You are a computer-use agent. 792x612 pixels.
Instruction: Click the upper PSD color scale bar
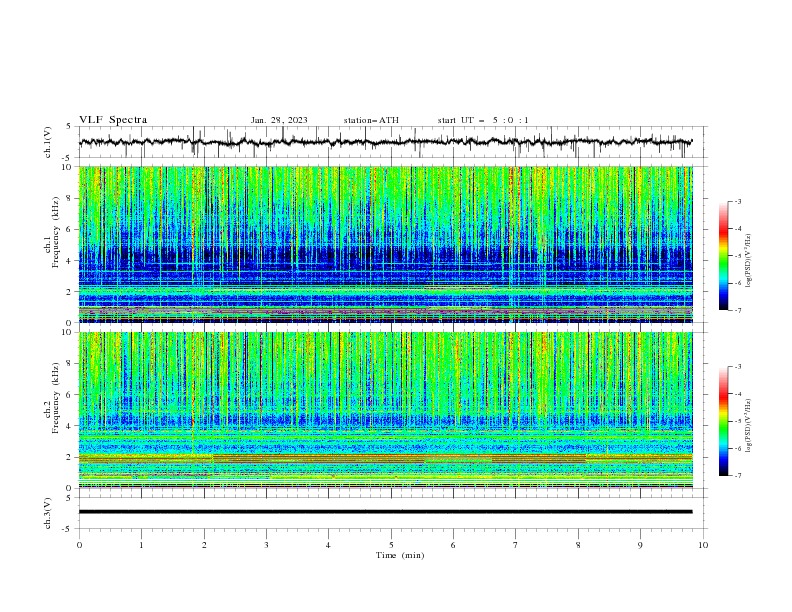723,256
